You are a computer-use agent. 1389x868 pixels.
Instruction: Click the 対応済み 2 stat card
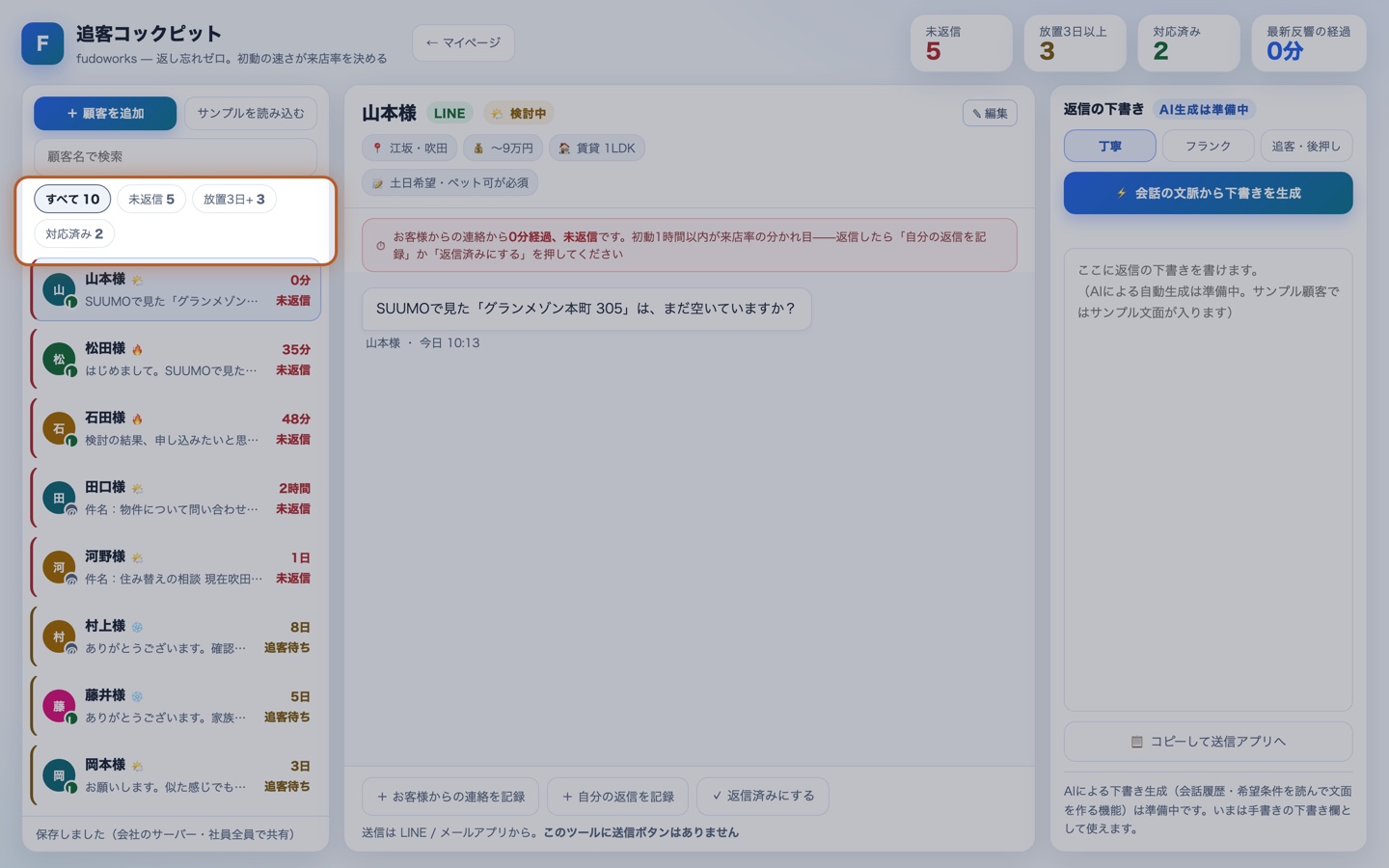tap(1188, 43)
